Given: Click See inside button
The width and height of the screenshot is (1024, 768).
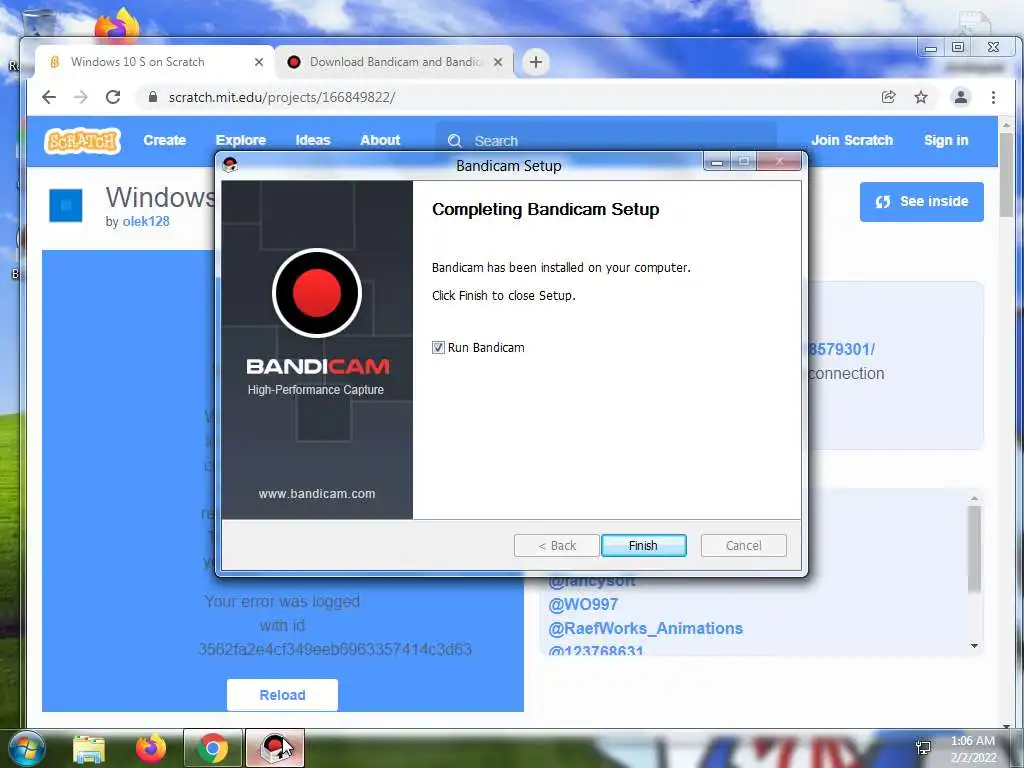Looking at the screenshot, I should (x=921, y=202).
